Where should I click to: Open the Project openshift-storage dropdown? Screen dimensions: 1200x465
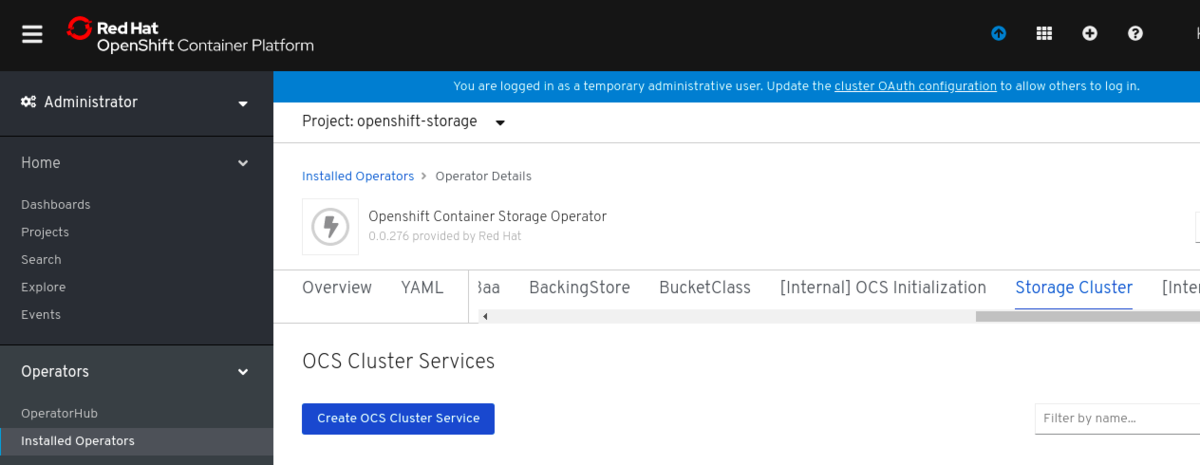404,122
